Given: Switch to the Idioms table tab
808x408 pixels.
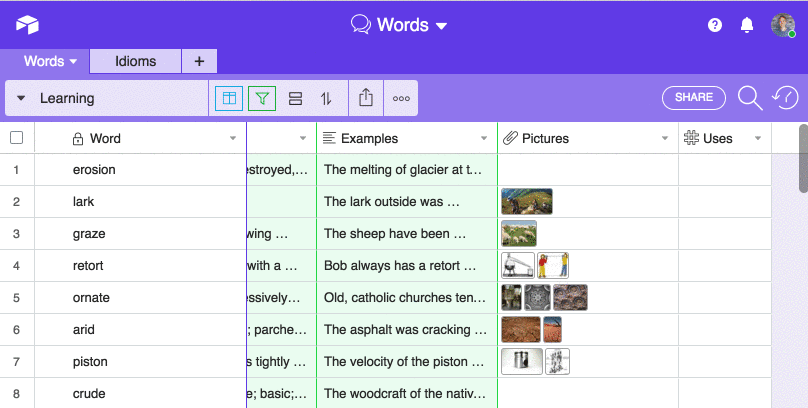Looking at the screenshot, I should [135, 61].
